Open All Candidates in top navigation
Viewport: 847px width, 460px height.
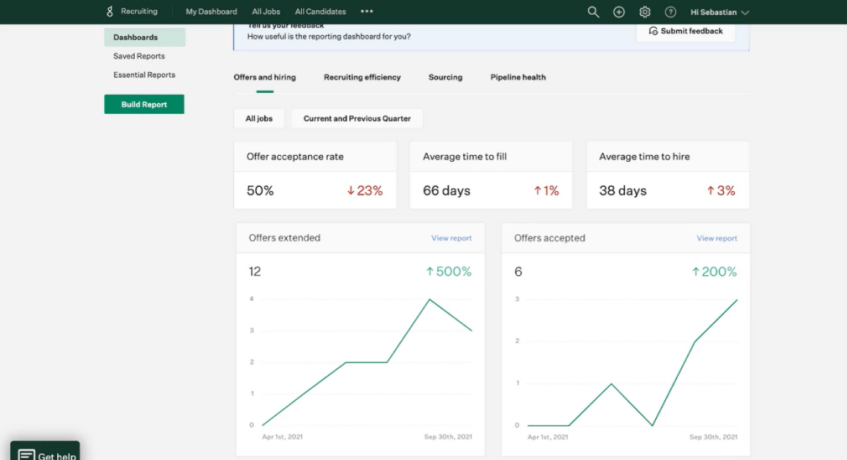320,11
